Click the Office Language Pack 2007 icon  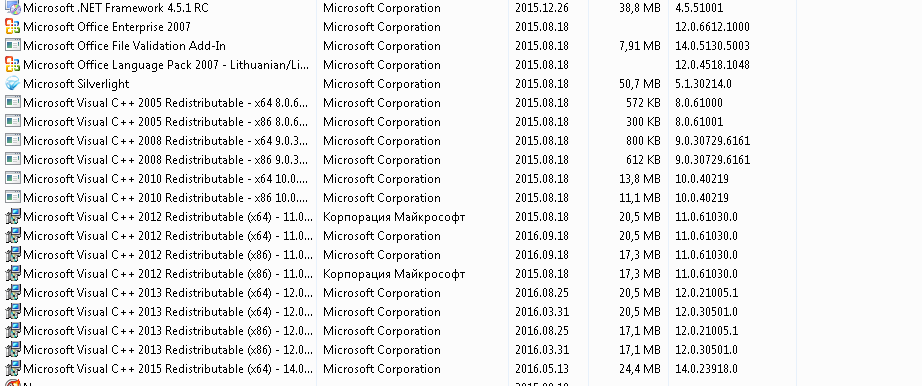click(x=12, y=65)
